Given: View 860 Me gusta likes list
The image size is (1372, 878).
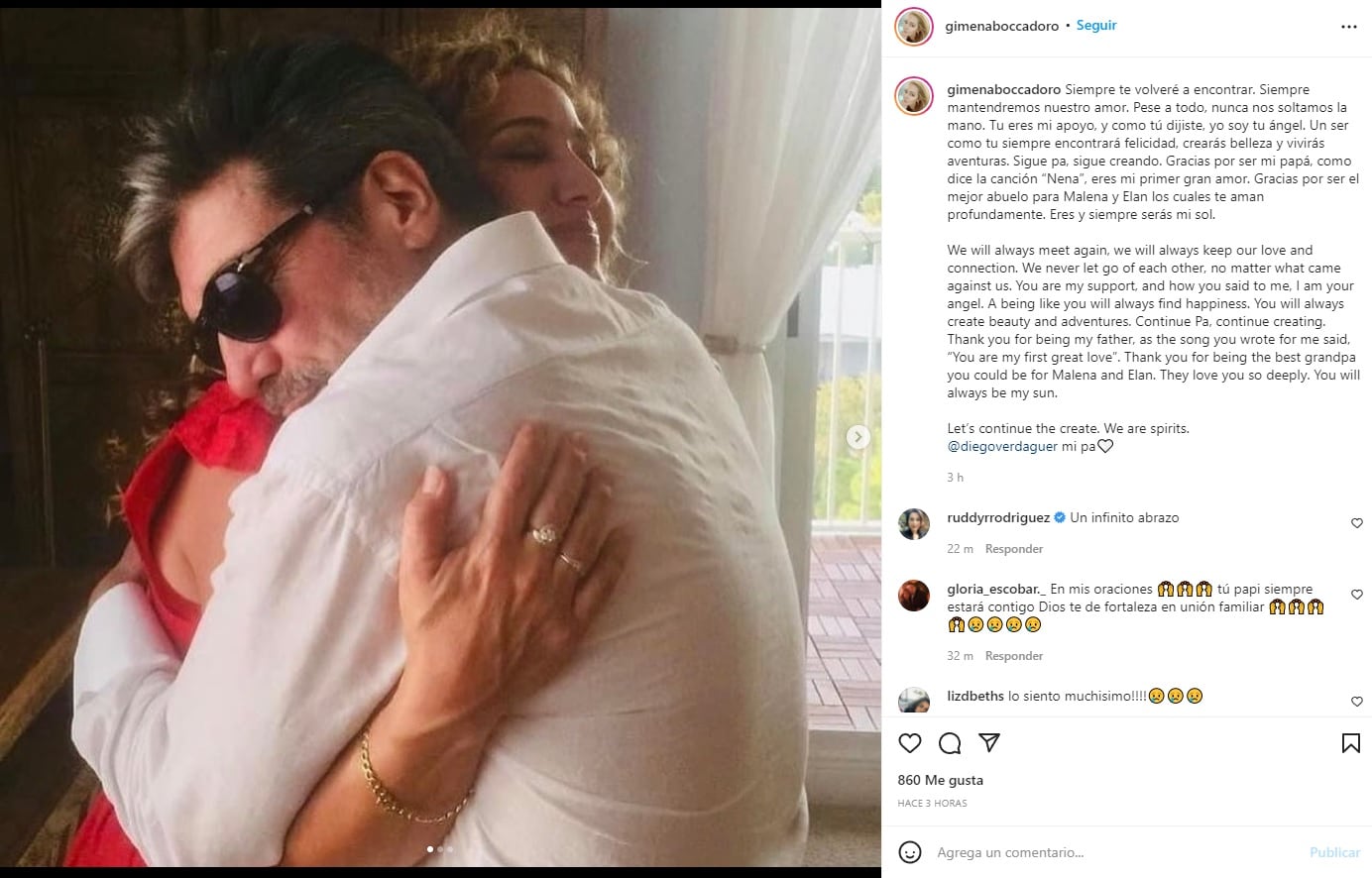Looking at the screenshot, I should click(x=940, y=780).
